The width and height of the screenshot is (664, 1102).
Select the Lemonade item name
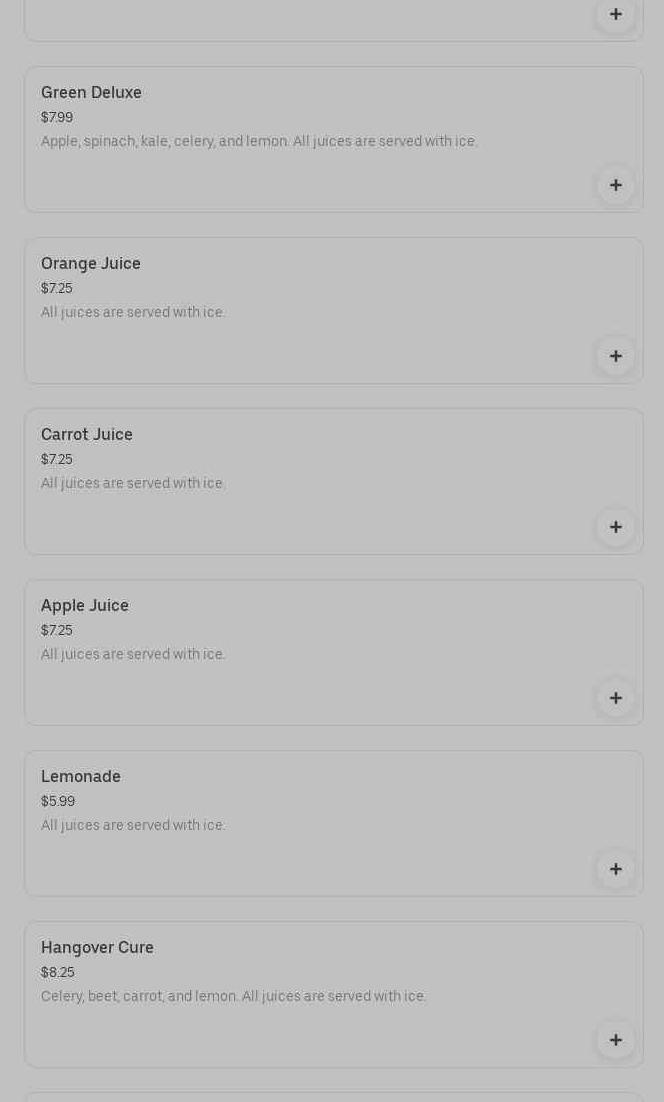[x=81, y=776]
